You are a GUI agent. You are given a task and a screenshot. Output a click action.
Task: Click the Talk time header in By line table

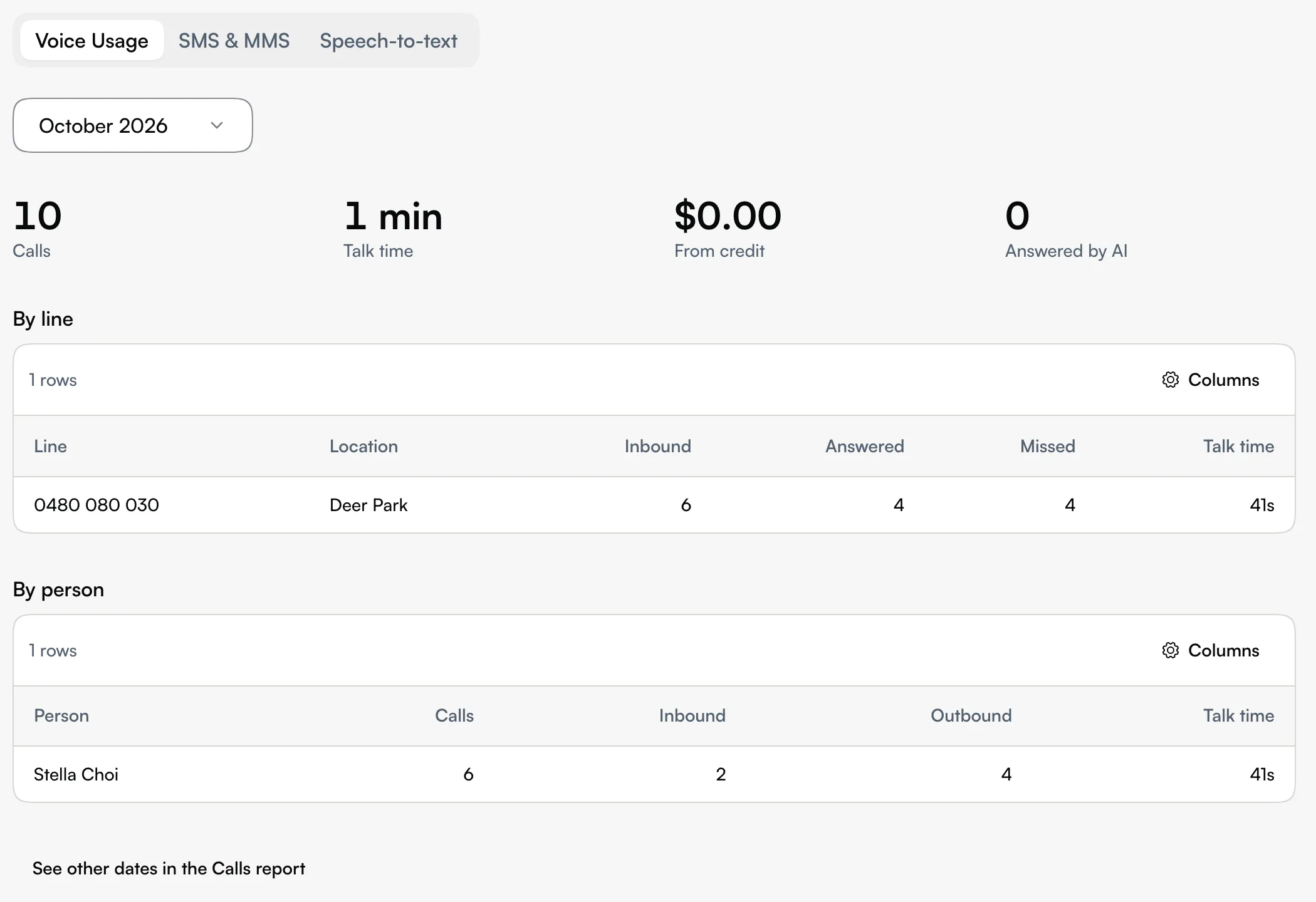(1238, 446)
